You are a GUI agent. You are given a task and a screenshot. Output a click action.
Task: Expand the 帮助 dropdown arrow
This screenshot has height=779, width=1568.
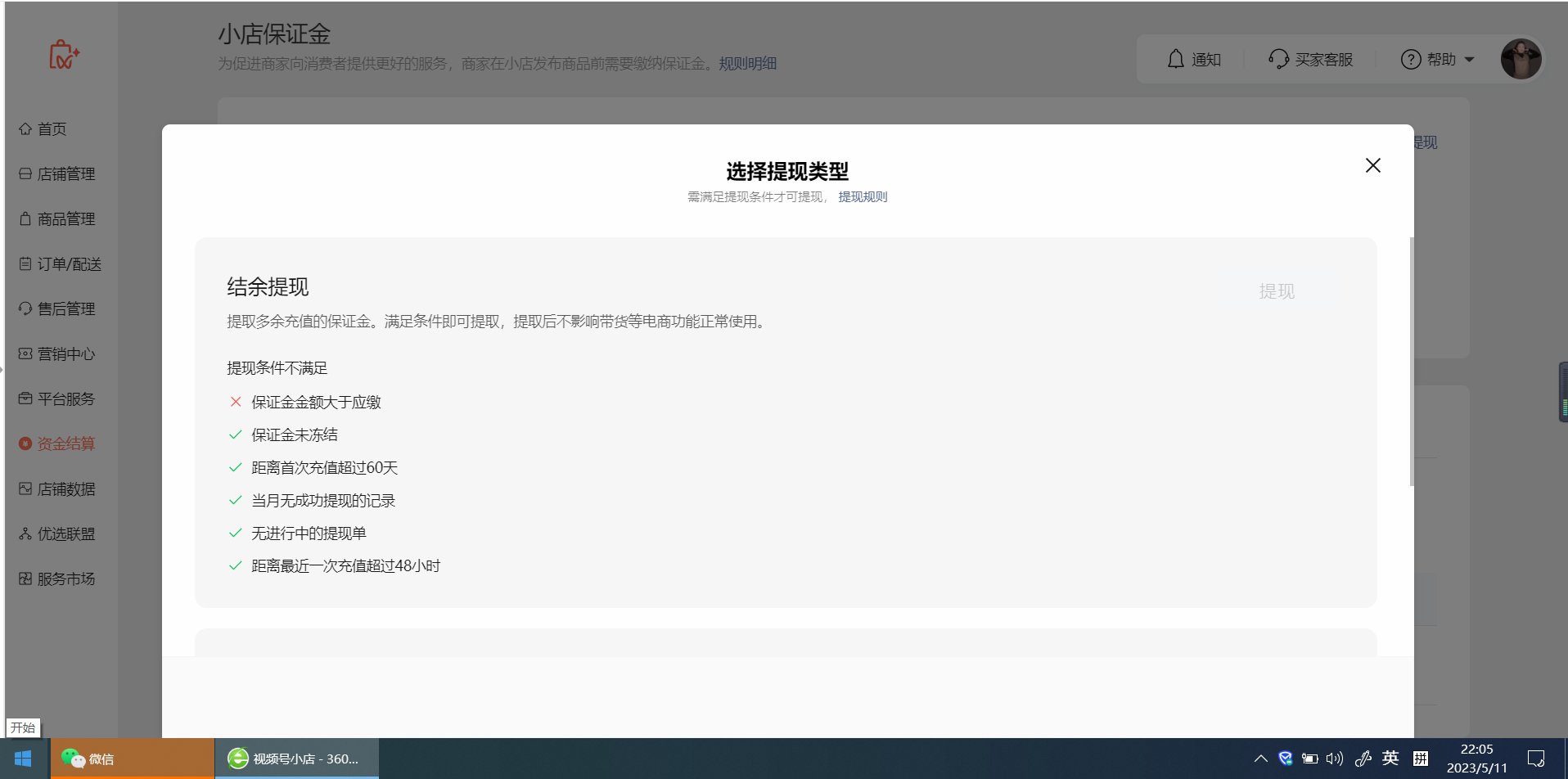pos(1469,60)
